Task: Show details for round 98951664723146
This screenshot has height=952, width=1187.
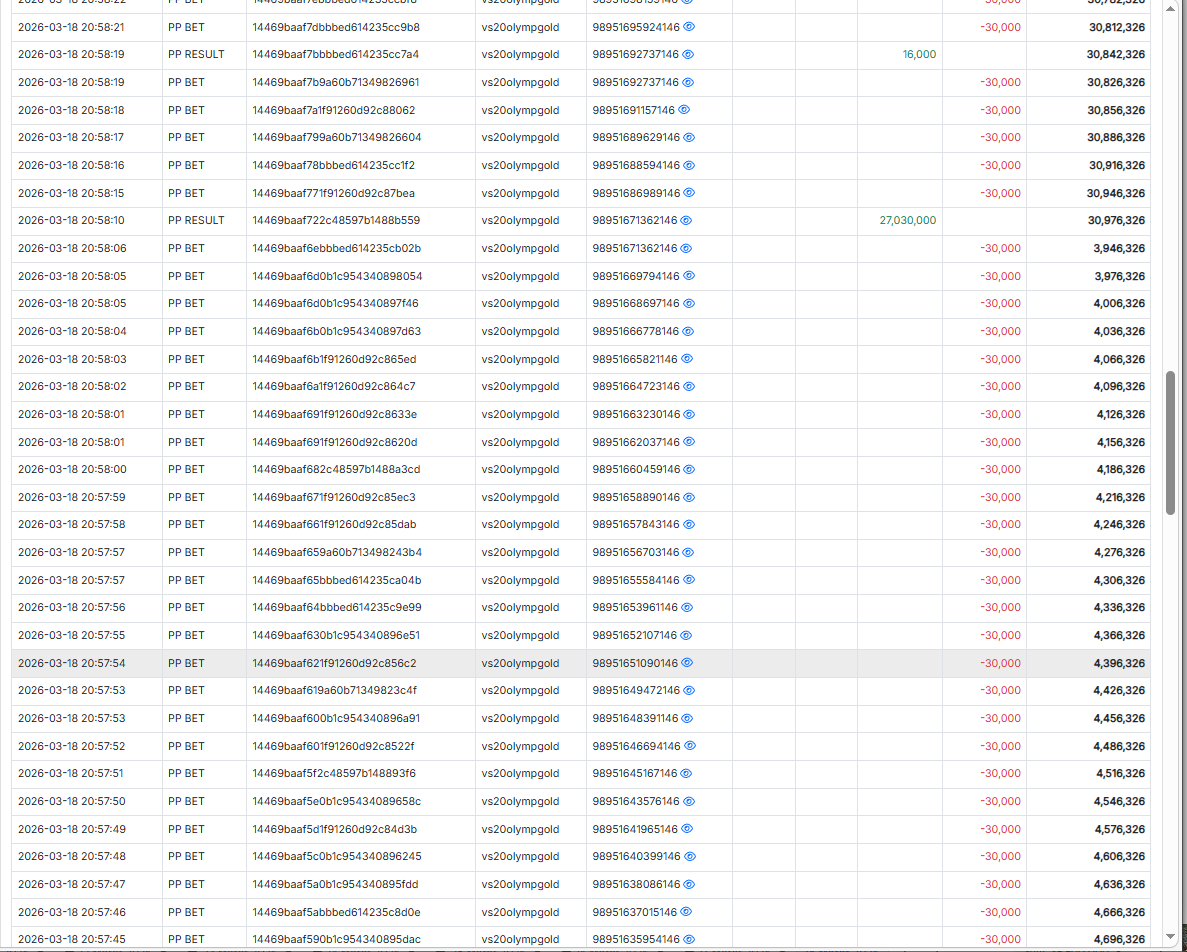Action: [x=690, y=386]
